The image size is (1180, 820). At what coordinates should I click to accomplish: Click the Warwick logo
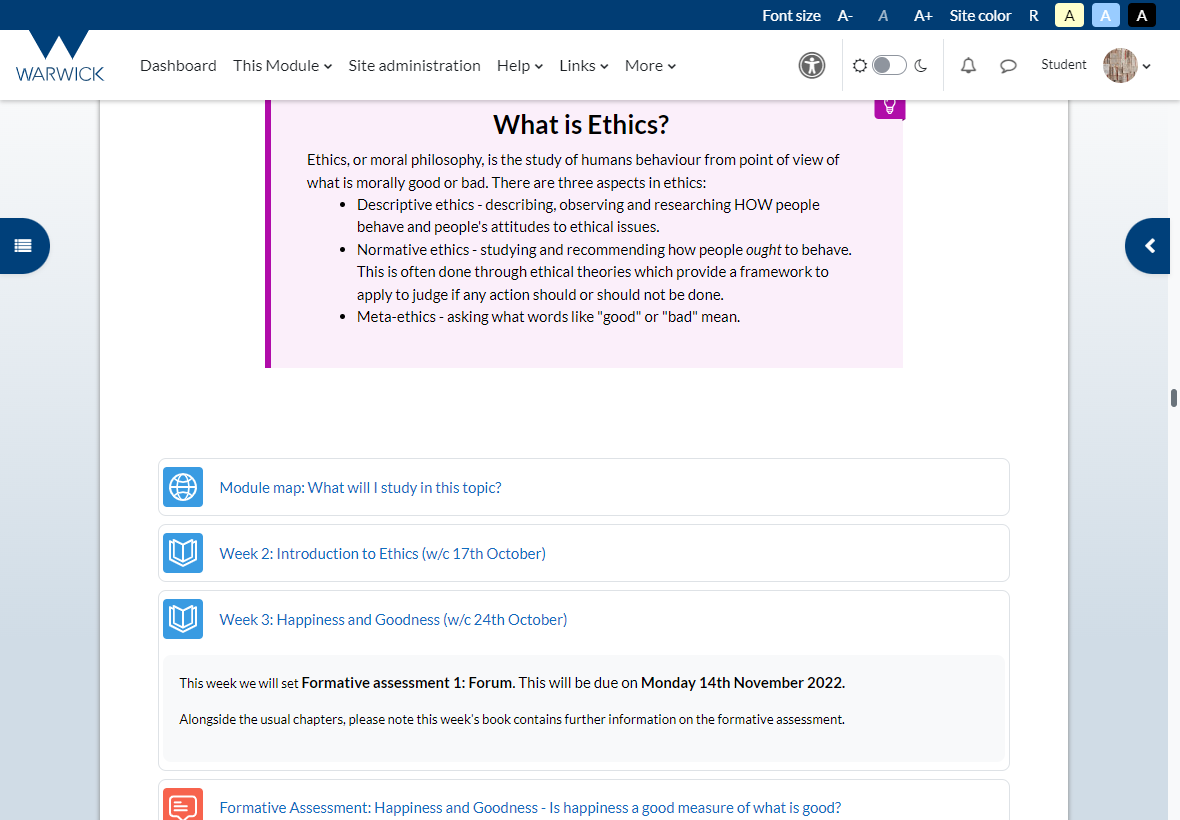tap(60, 57)
